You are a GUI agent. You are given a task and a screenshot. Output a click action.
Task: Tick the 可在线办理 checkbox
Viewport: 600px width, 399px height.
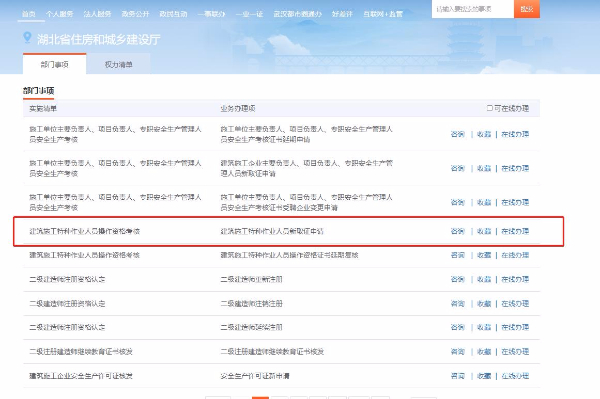coord(490,108)
